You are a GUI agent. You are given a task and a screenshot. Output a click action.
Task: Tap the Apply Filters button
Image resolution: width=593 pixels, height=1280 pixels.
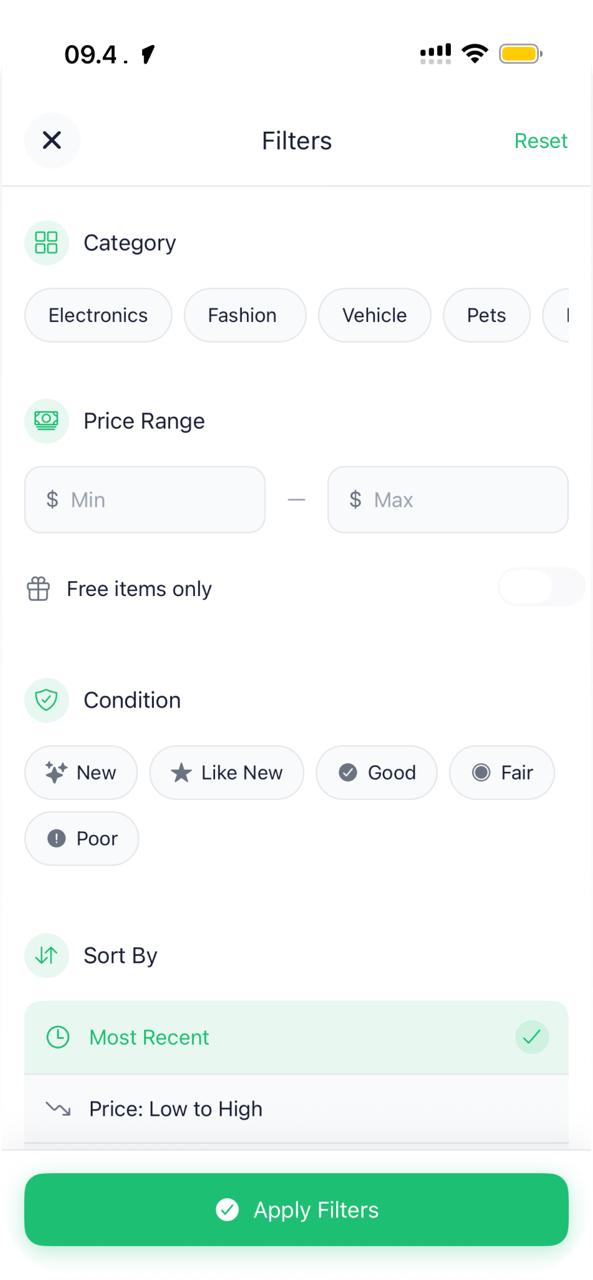click(x=296, y=1209)
